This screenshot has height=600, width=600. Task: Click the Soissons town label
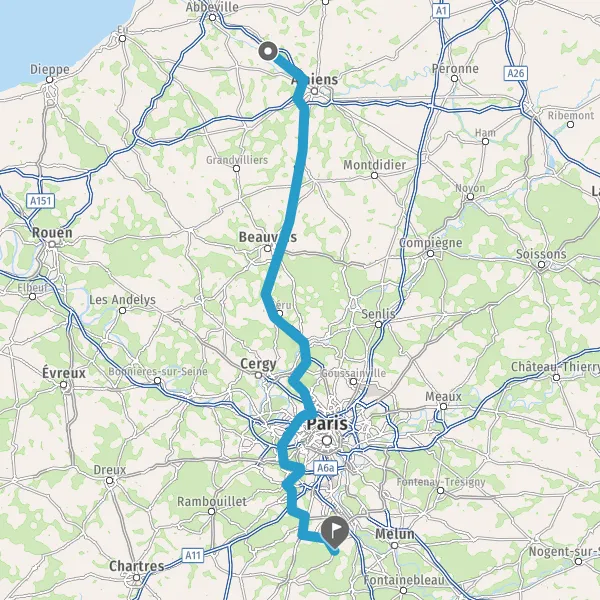pyautogui.click(x=541, y=254)
